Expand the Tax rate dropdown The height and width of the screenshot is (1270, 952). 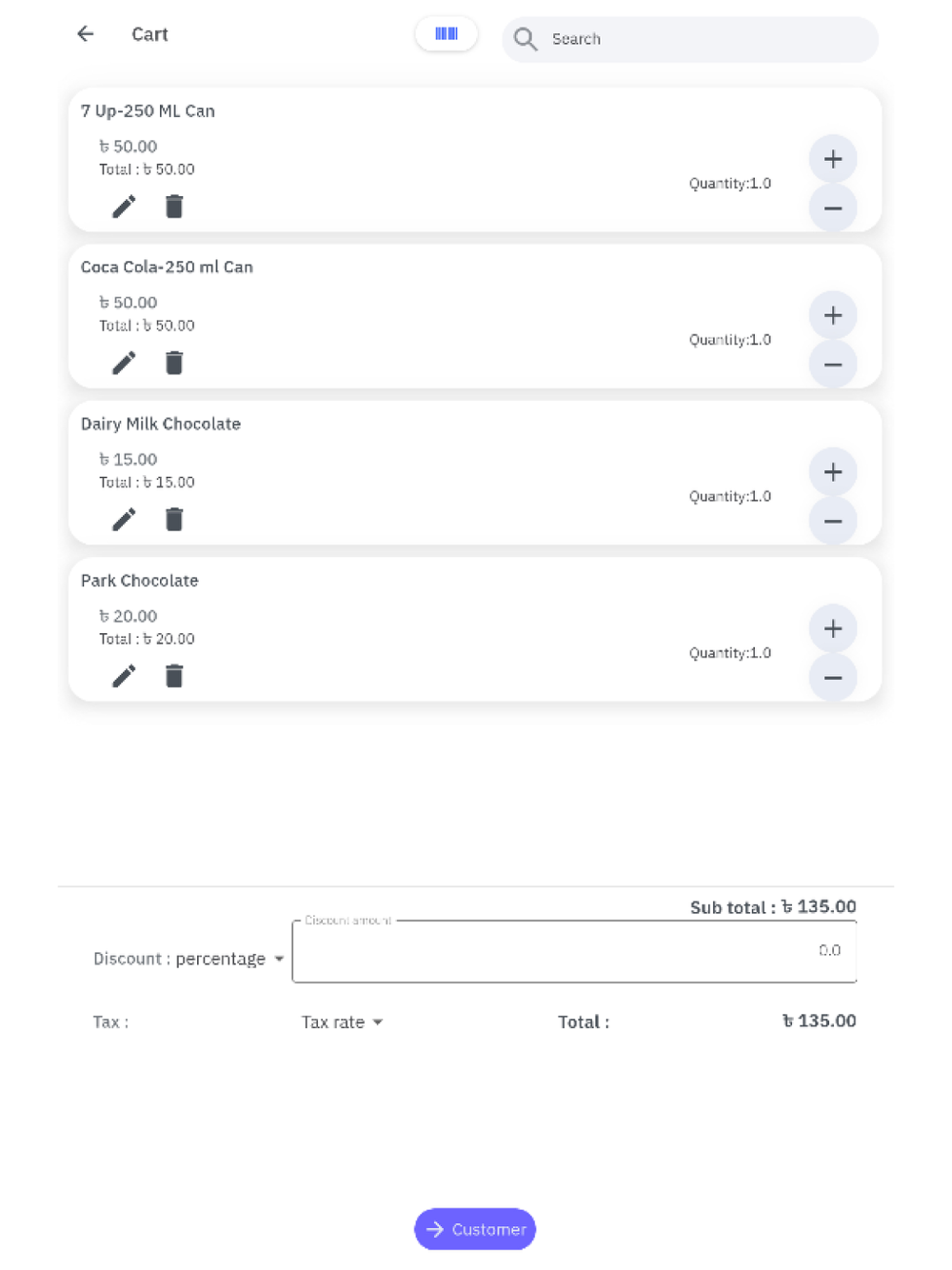click(x=342, y=1022)
